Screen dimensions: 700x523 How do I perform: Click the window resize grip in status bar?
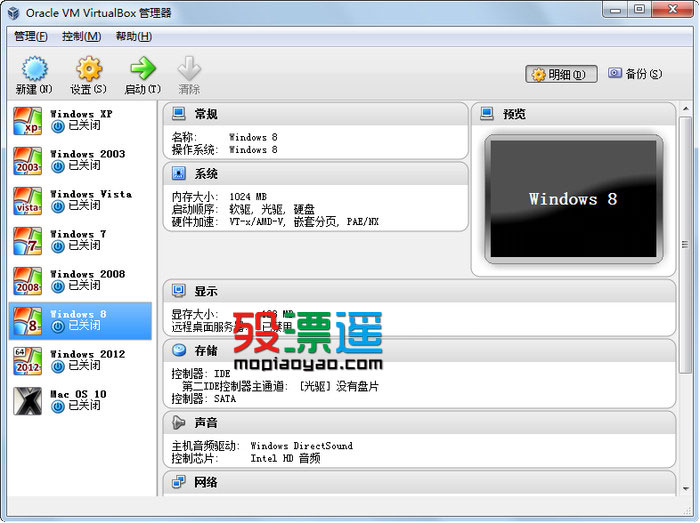pos(687,511)
